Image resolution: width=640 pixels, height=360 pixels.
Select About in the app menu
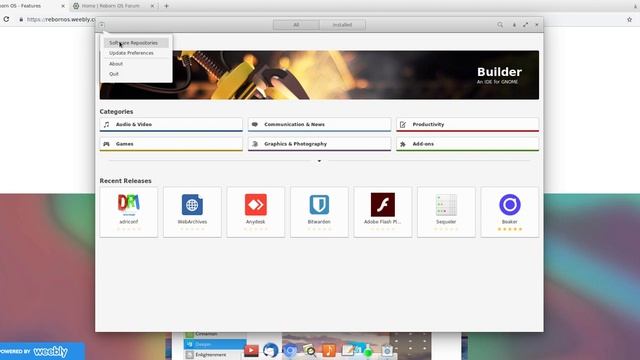(x=136, y=64)
